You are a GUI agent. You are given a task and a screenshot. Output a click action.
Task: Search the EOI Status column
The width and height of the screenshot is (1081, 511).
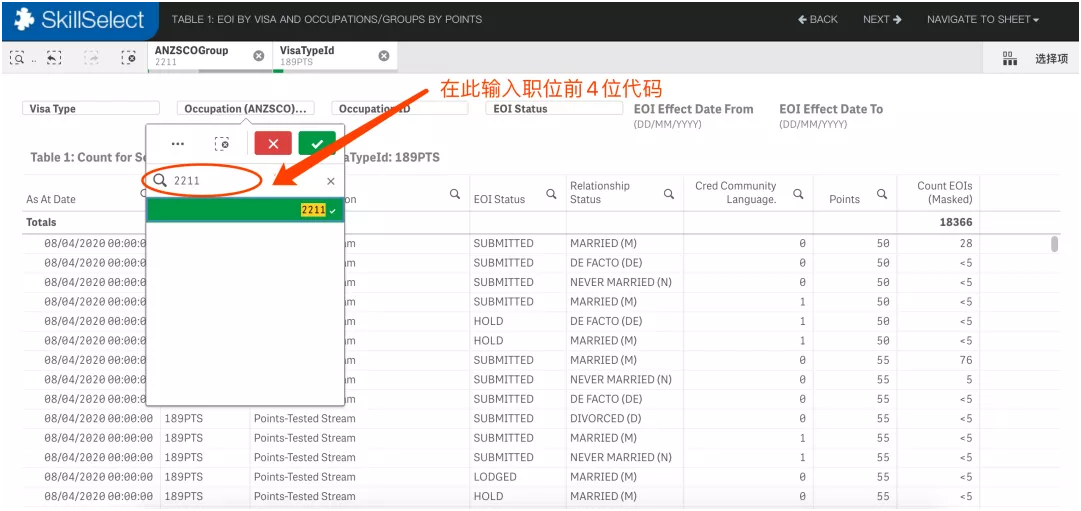pyautogui.click(x=551, y=195)
